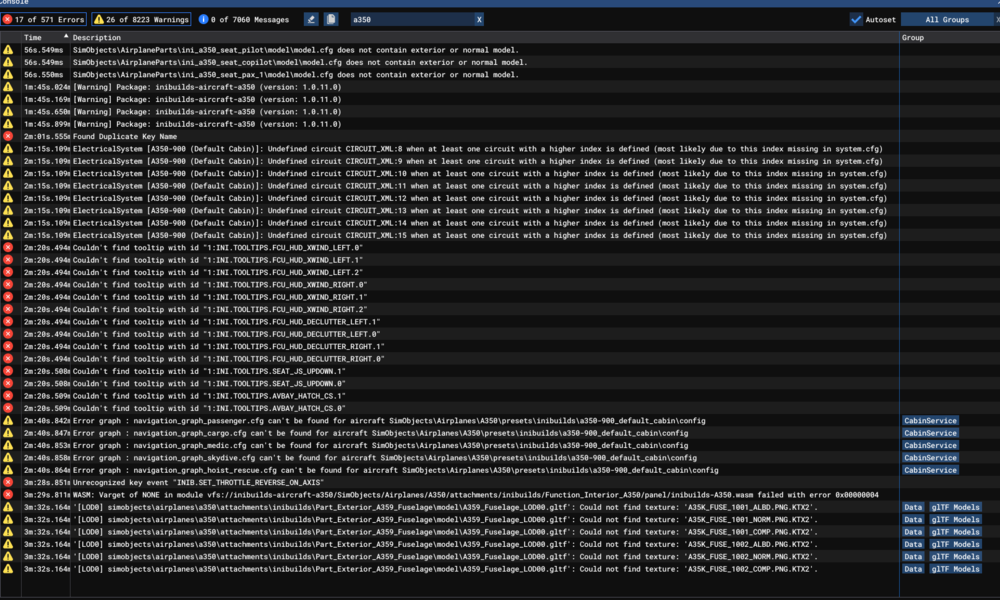Click error icon beside INIB.SET_THROTTLE_REVERSE_ON_AXIS entry
This screenshot has width=1000, height=600.
[x=9, y=482]
